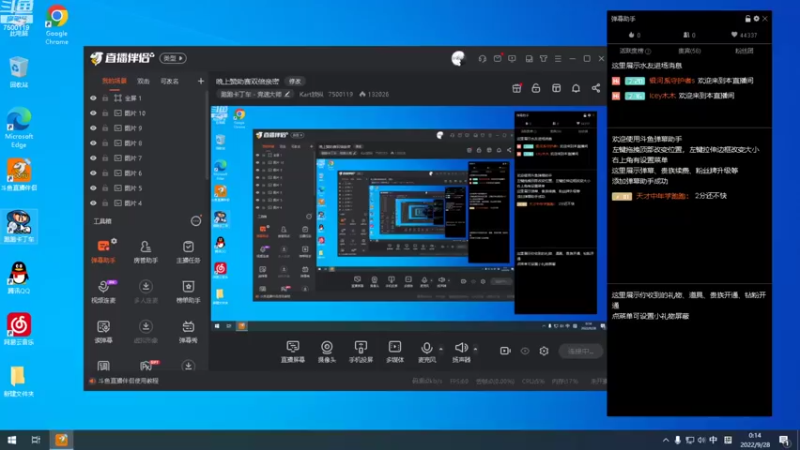Open the 弹幕秀 tool
The width and height of the screenshot is (800, 450).
(188, 331)
